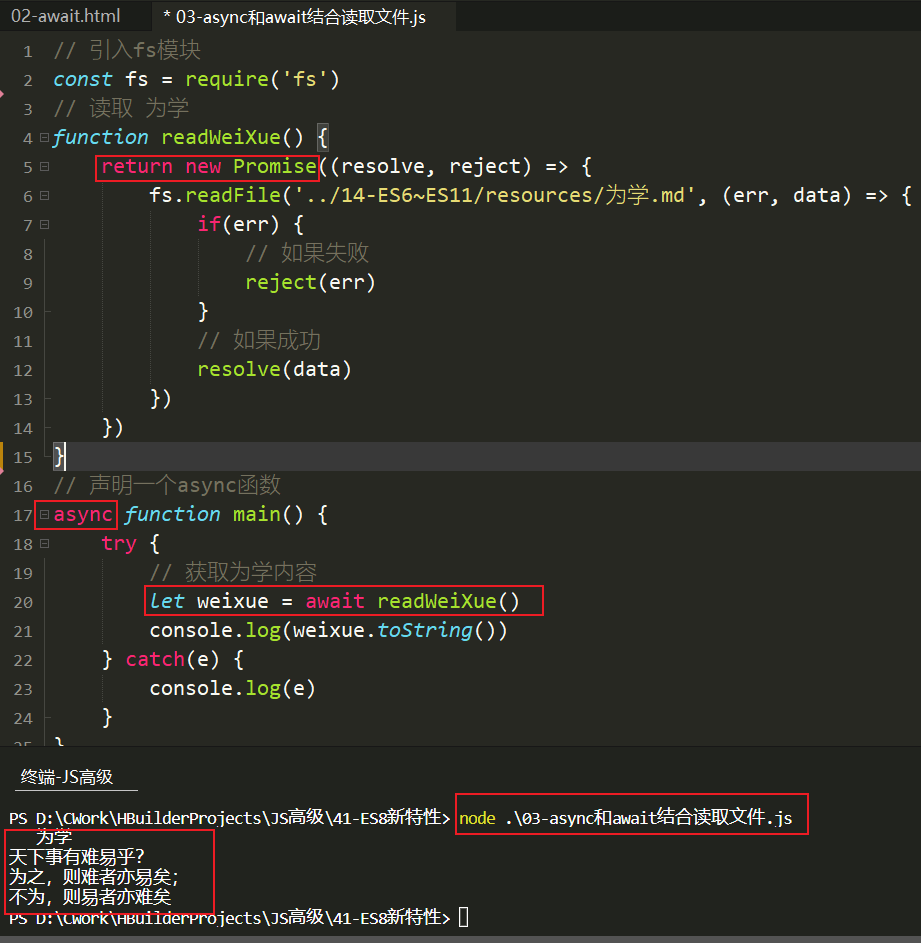Click the comment '// 如果失败'
The width and height of the screenshot is (921, 943).
point(307,253)
